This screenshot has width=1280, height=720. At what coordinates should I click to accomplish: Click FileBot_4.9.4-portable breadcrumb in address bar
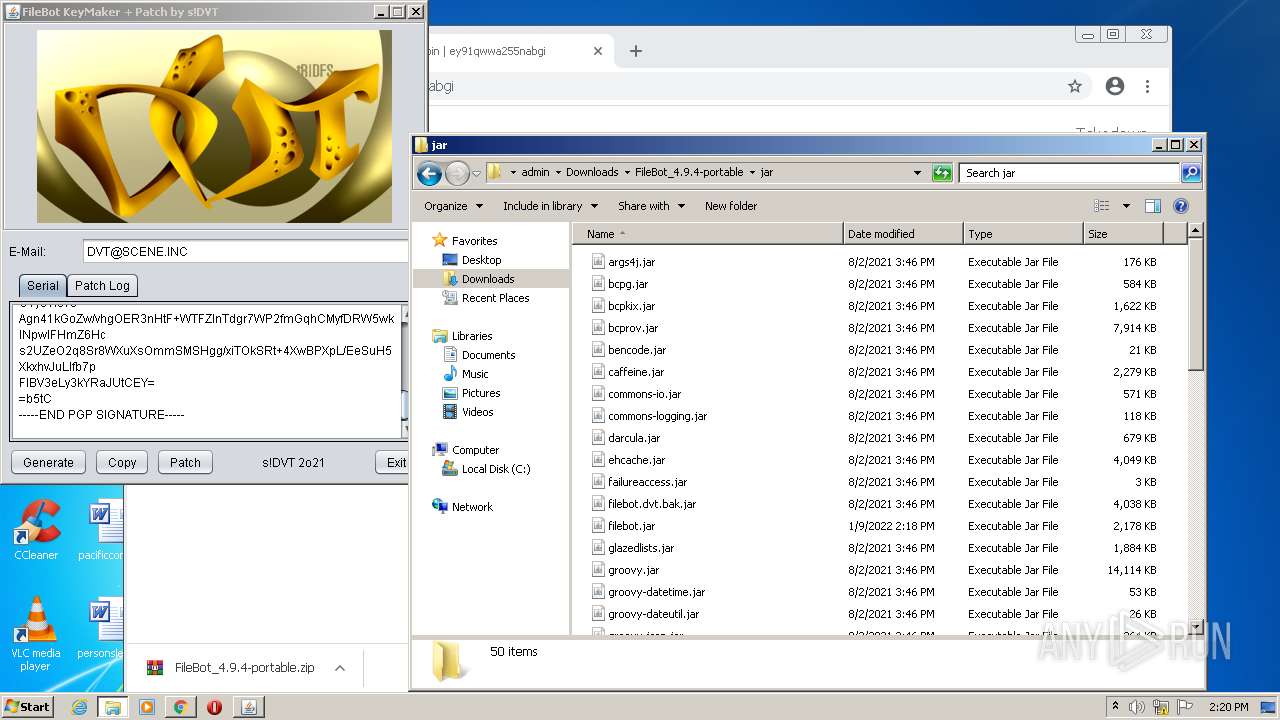coord(689,172)
